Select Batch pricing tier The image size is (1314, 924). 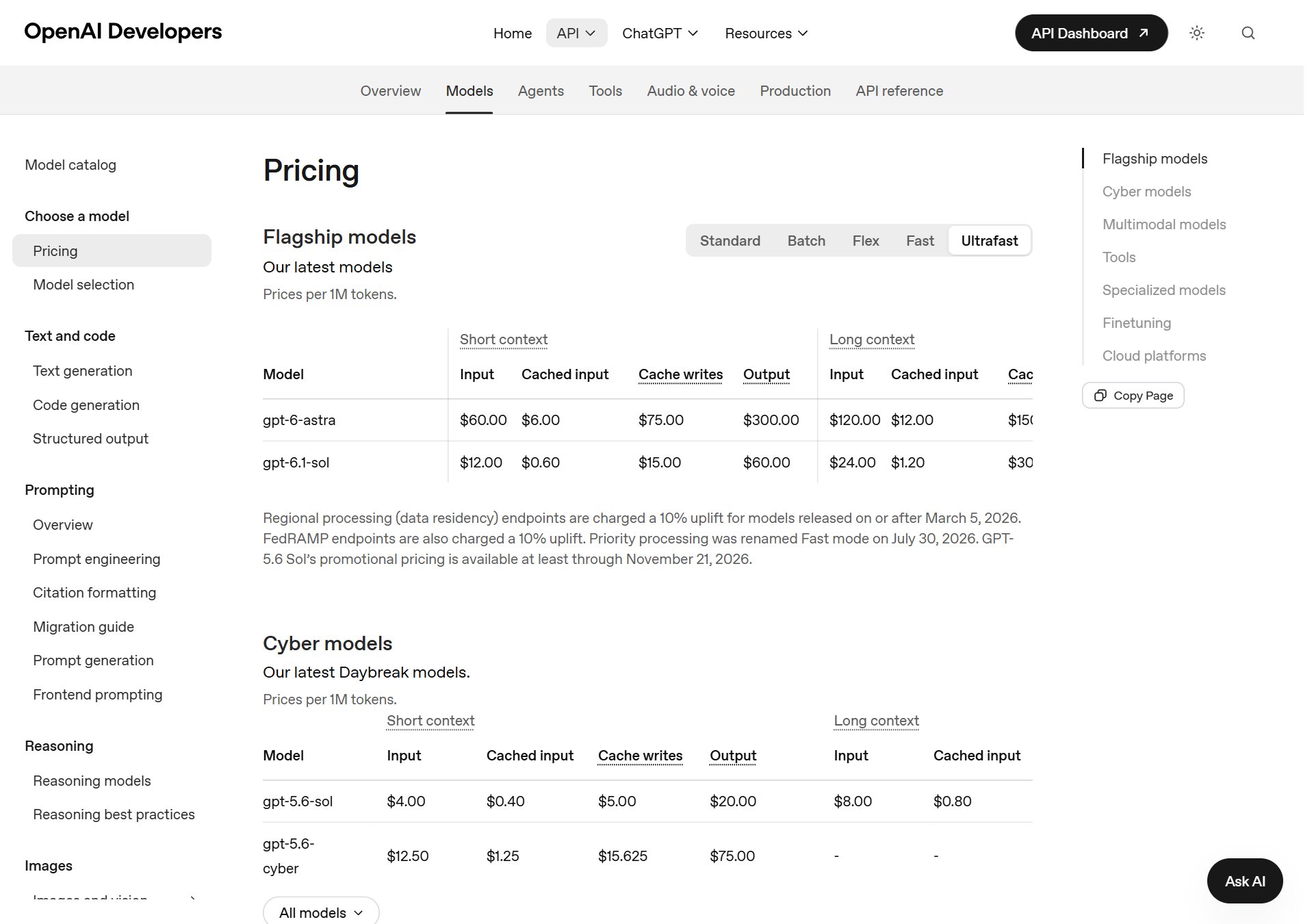click(x=806, y=241)
